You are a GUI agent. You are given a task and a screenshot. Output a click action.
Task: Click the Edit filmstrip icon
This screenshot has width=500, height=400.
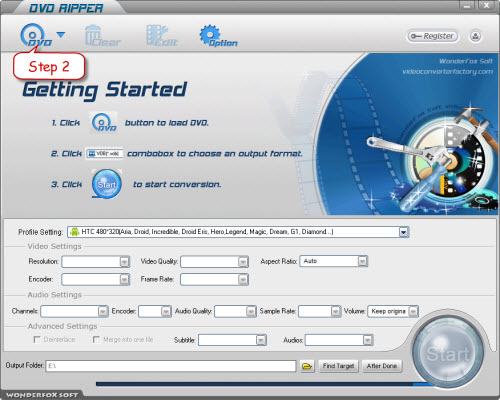click(x=162, y=36)
